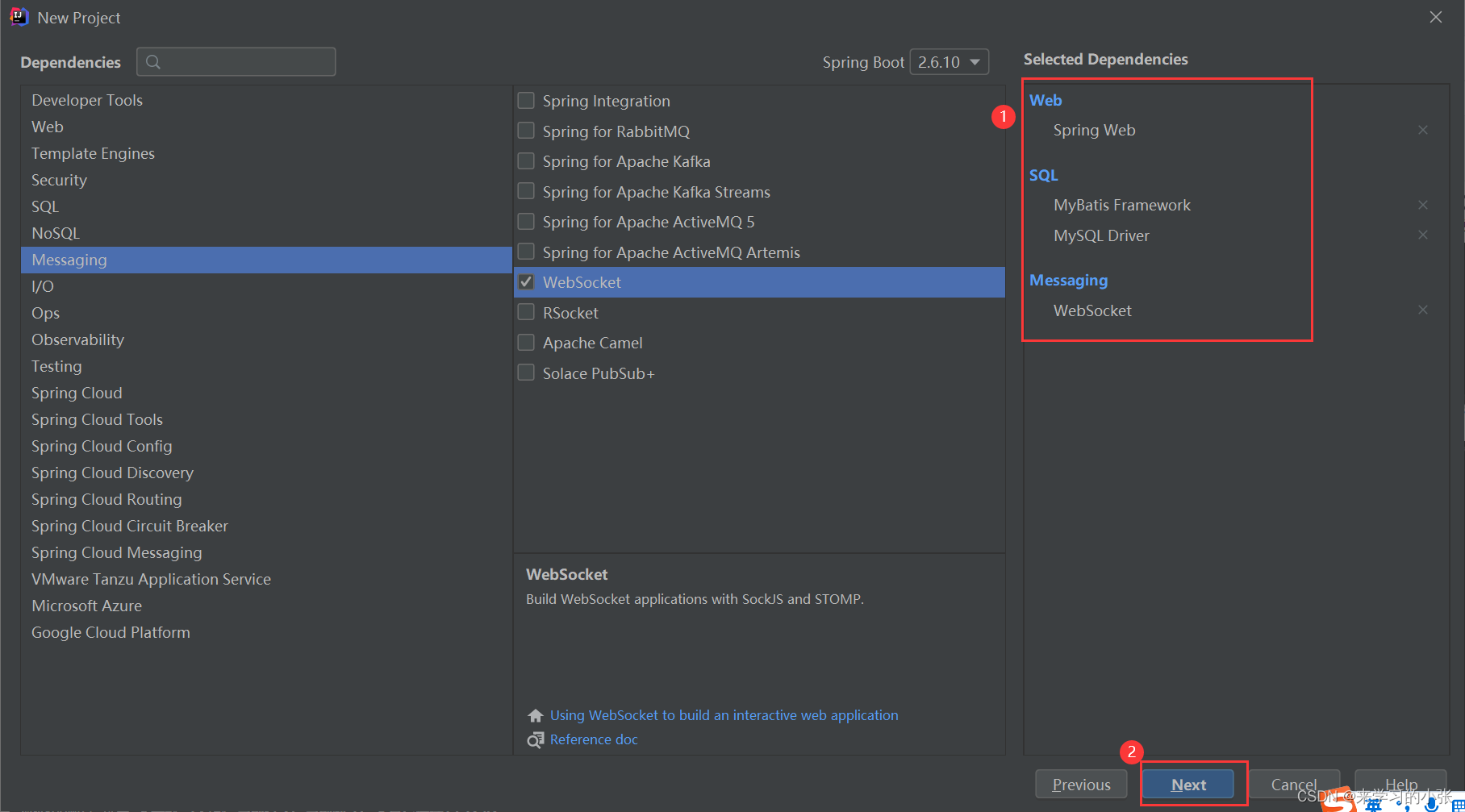The width and height of the screenshot is (1465, 812).
Task: Tick the Apache Camel checkbox
Action: [x=526, y=342]
